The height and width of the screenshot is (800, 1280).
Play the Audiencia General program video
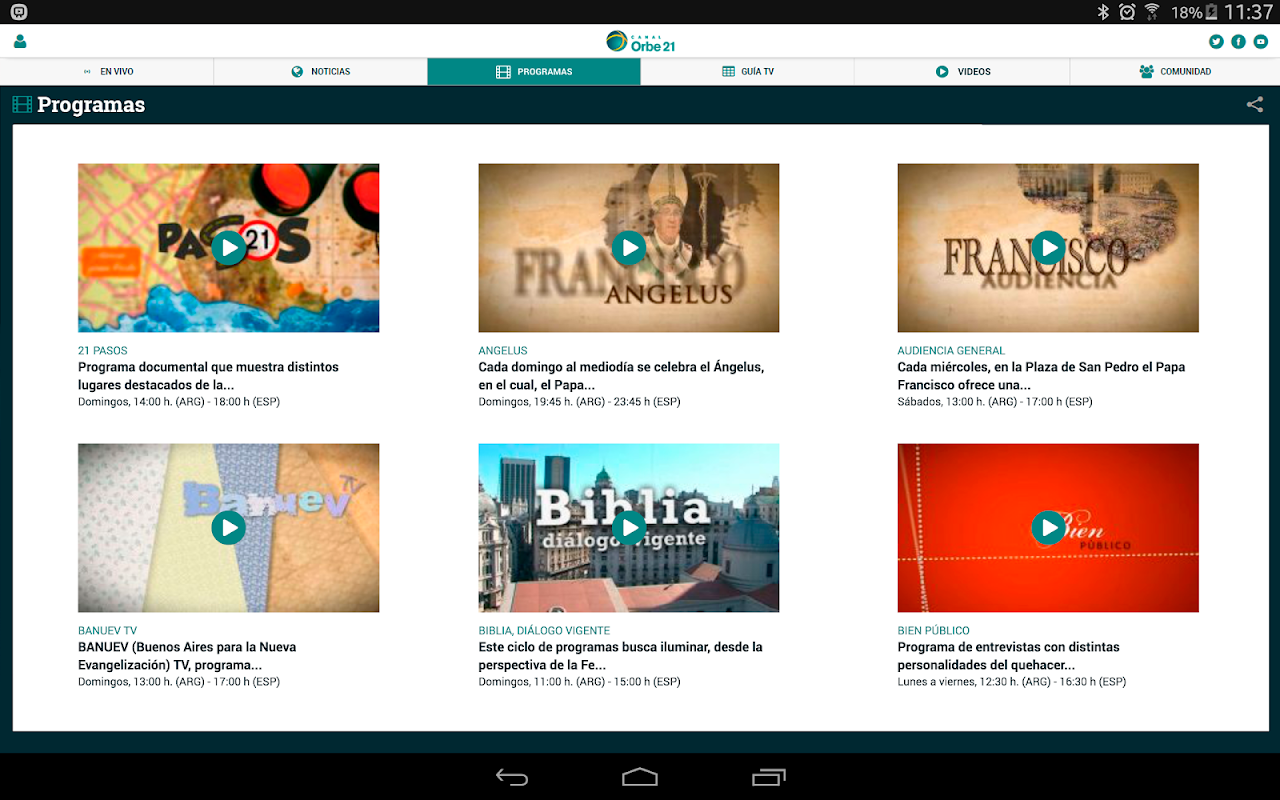[1048, 248]
